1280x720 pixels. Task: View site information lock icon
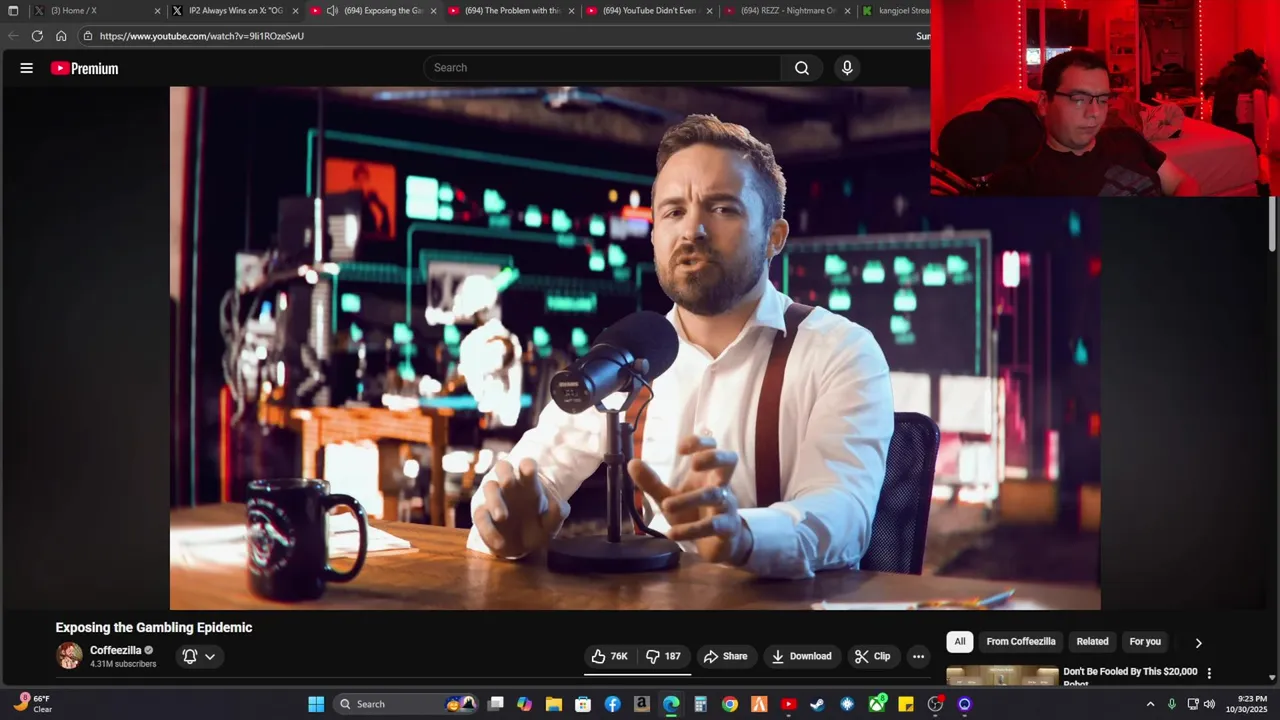[88, 36]
